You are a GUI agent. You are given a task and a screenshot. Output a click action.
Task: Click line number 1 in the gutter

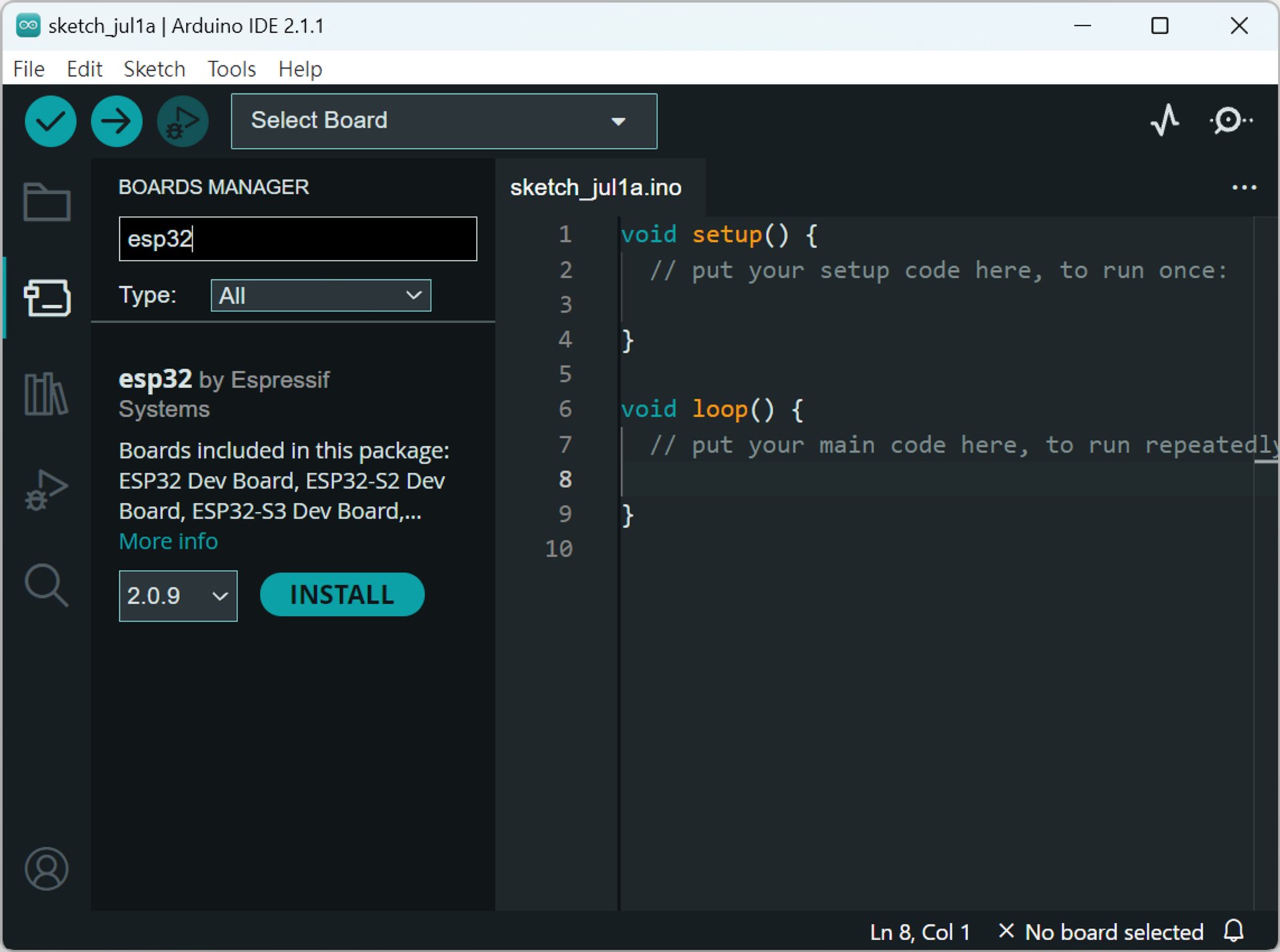pos(565,234)
